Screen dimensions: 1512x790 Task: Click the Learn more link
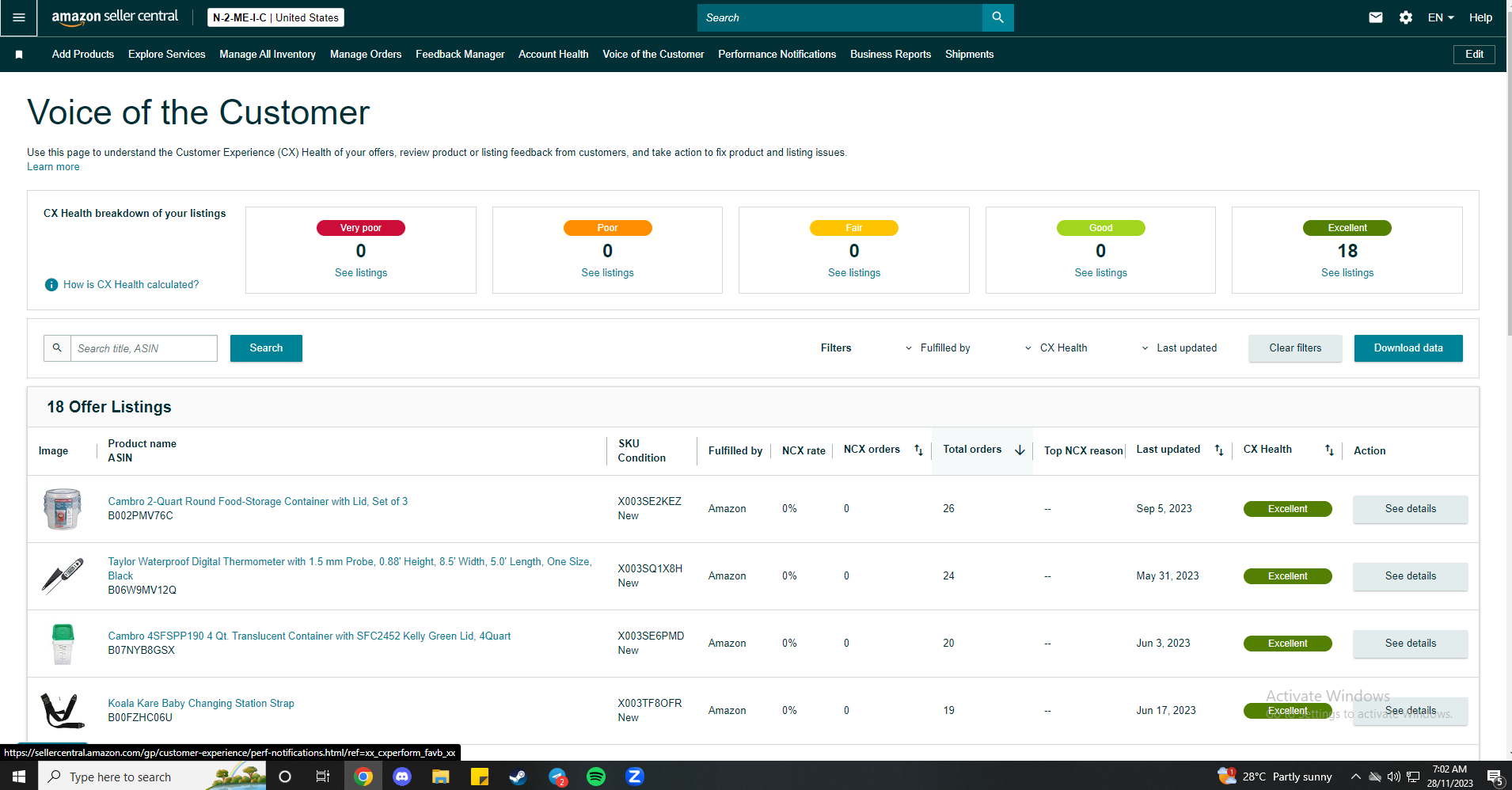point(53,167)
